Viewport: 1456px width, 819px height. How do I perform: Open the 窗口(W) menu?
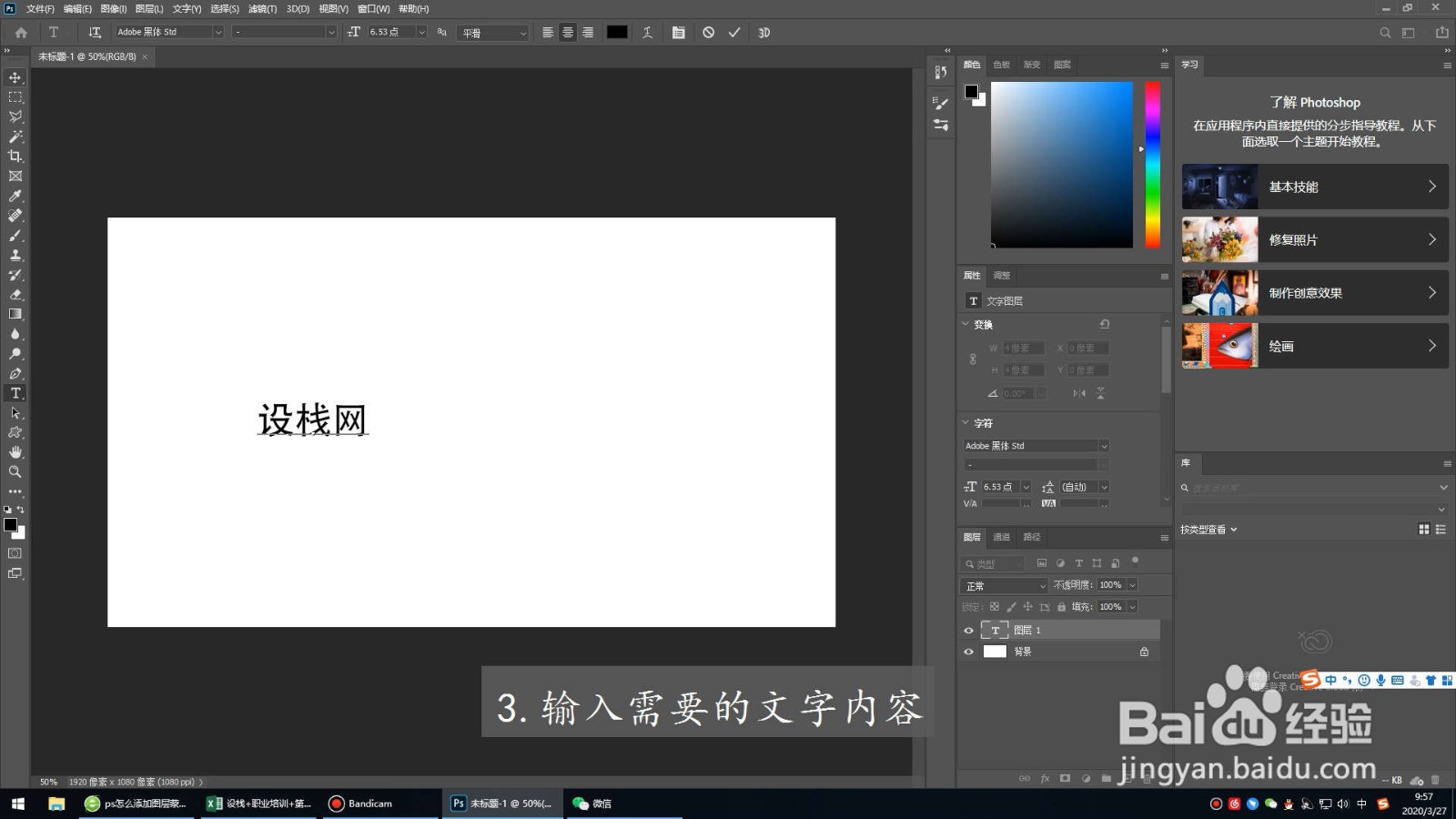coord(373,8)
